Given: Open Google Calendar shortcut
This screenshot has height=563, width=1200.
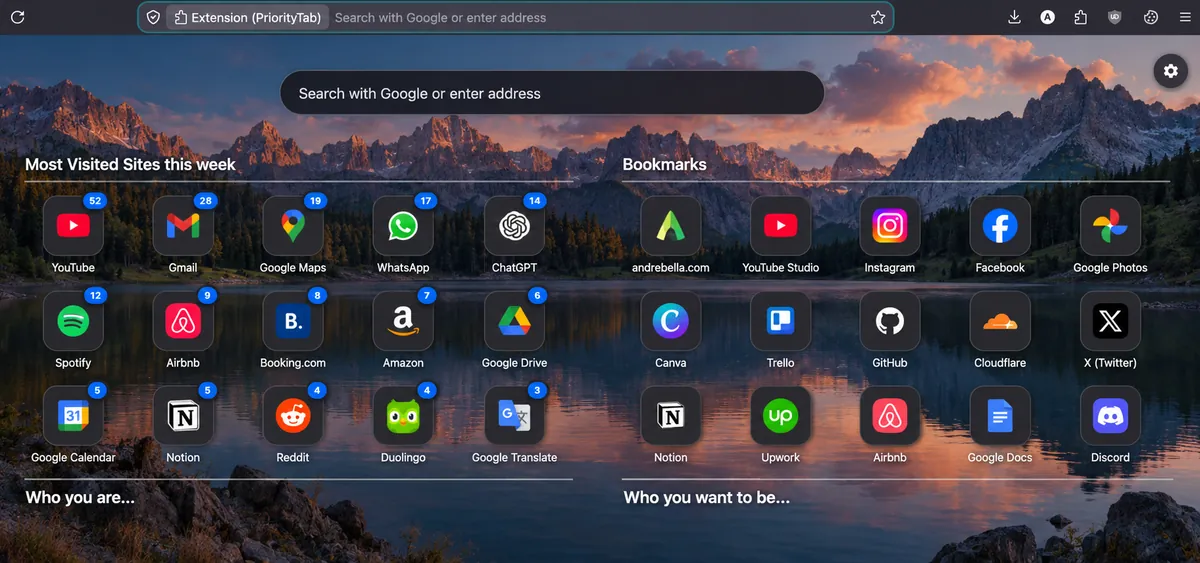Looking at the screenshot, I should [x=73, y=416].
